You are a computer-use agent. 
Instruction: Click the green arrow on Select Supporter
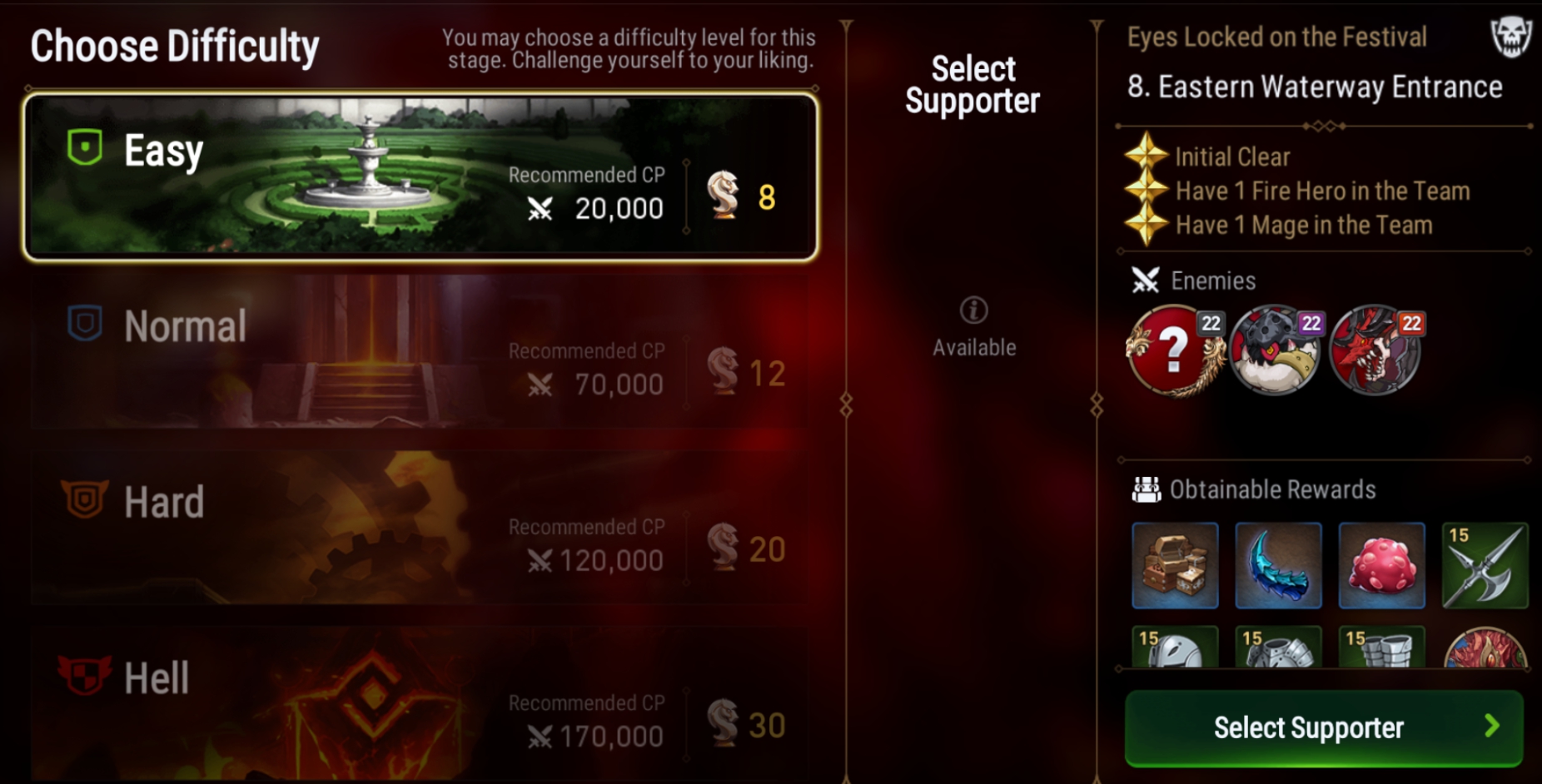1491,727
